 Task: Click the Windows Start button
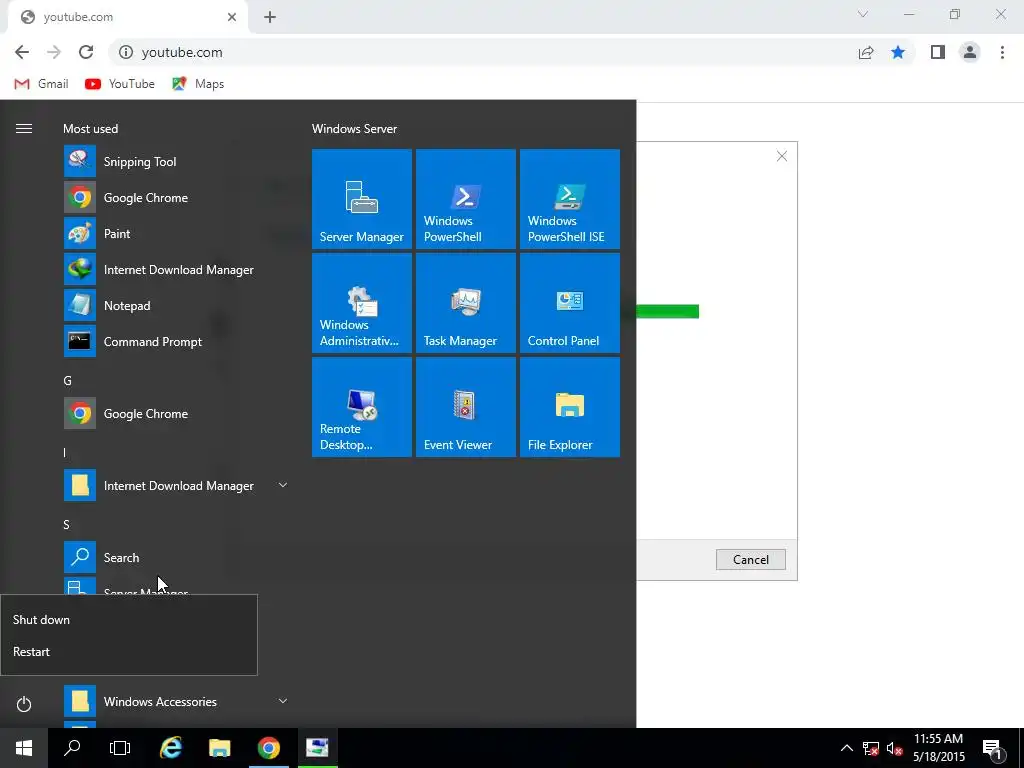[24, 748]
